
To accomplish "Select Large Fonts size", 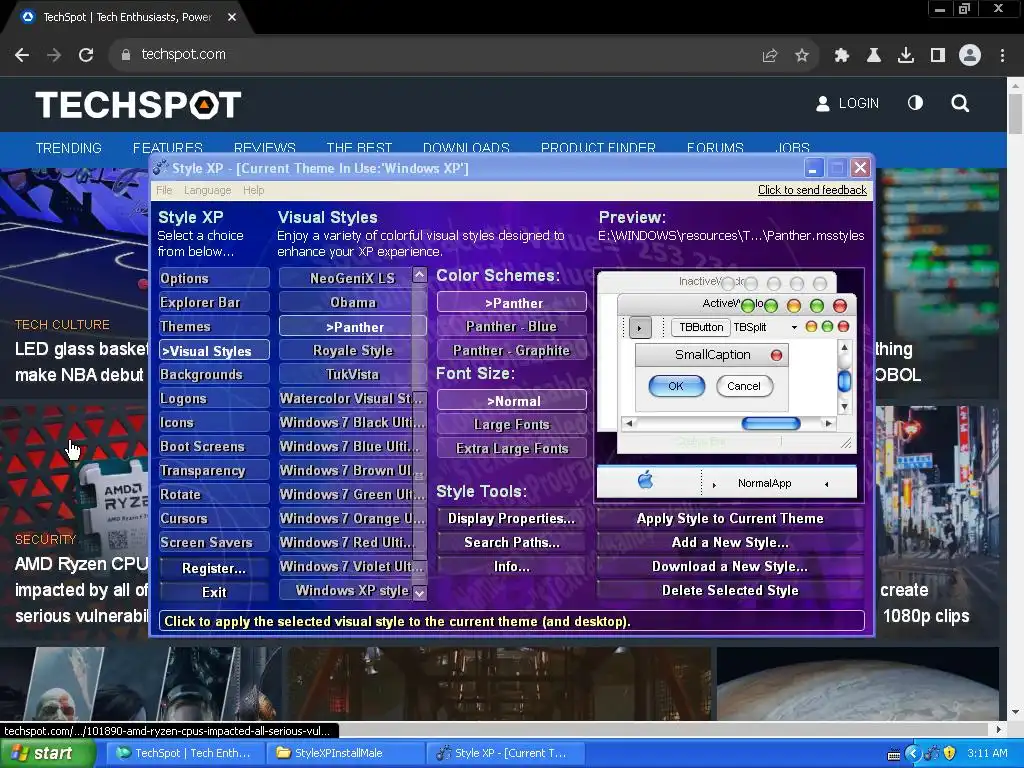I will tap(511, 424).
